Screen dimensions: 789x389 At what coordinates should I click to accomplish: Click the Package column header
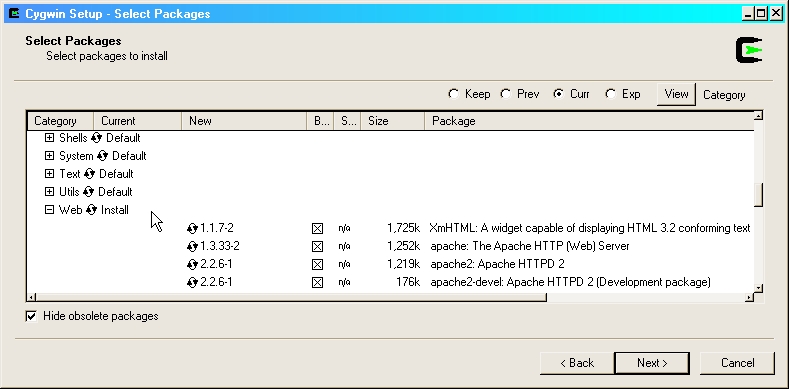589,121
